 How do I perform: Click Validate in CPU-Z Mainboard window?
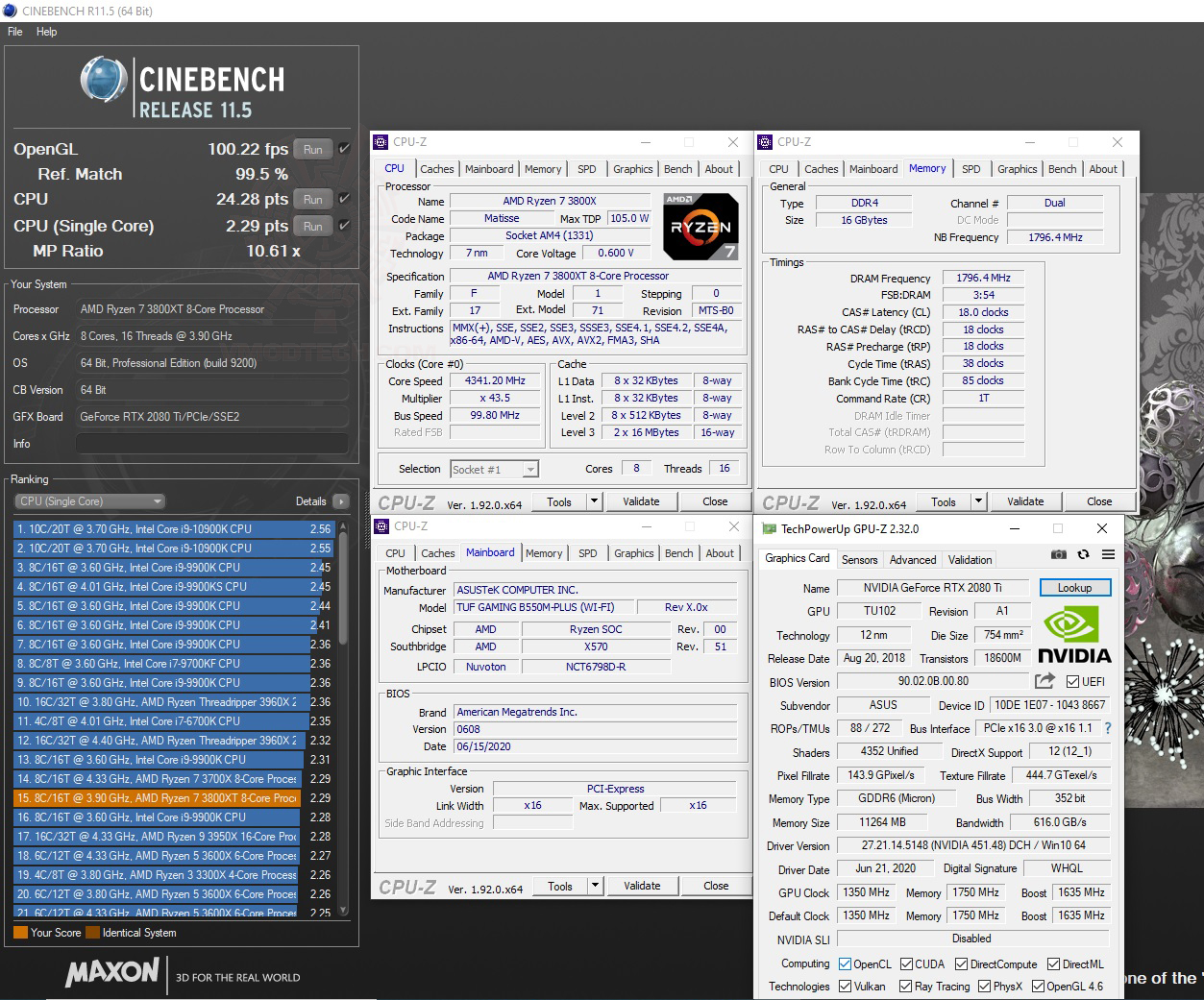(x=642, y=886)
